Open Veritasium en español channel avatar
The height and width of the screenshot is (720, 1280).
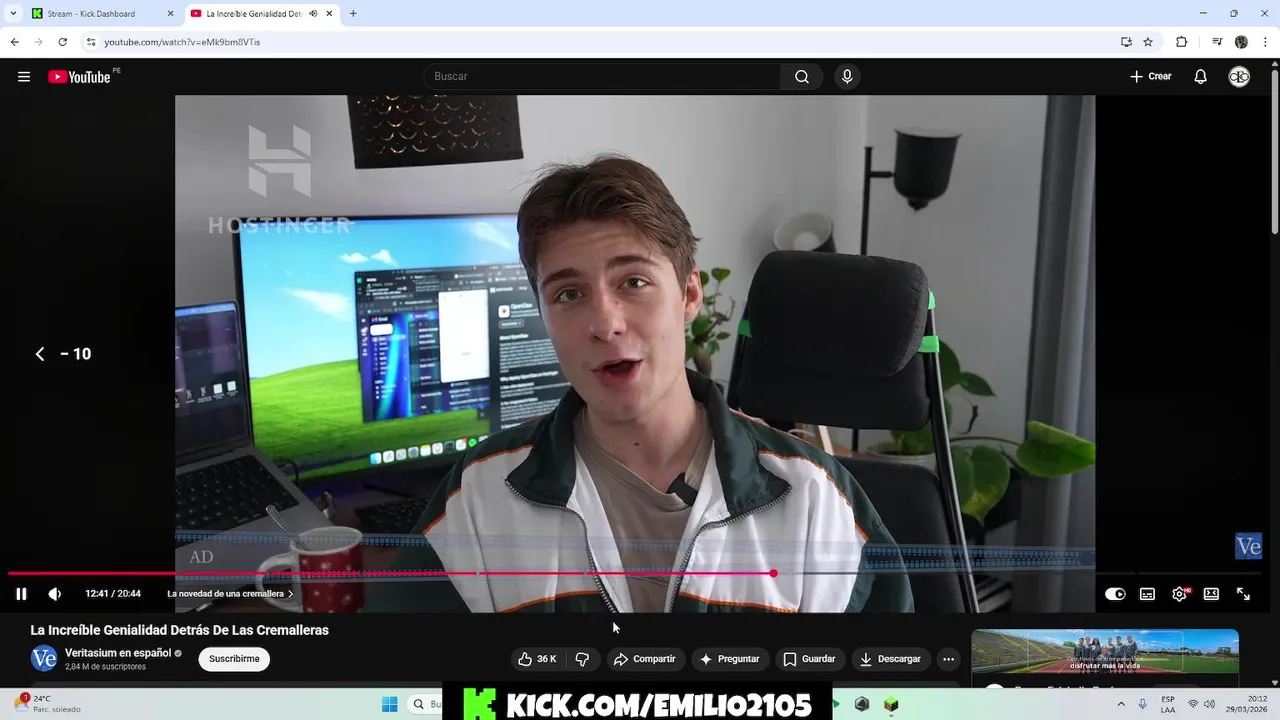click(44, 658)
